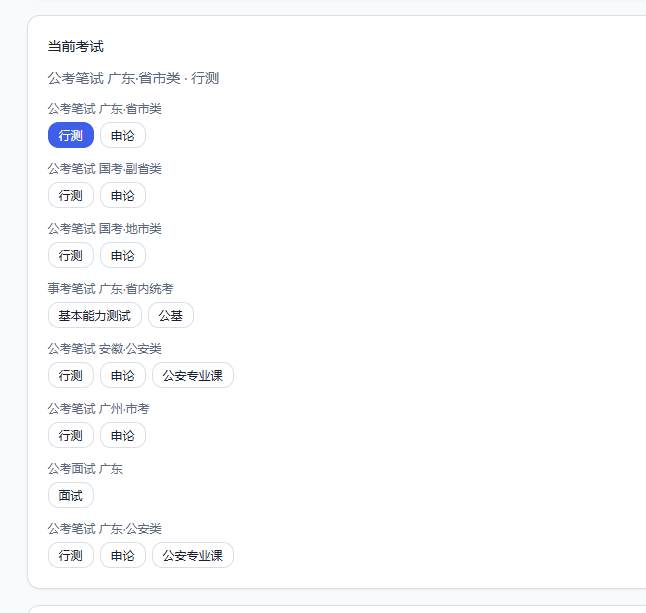Pick 行测 under 国考·地市类
Screen dimensions: 646x613
point(71,255)
